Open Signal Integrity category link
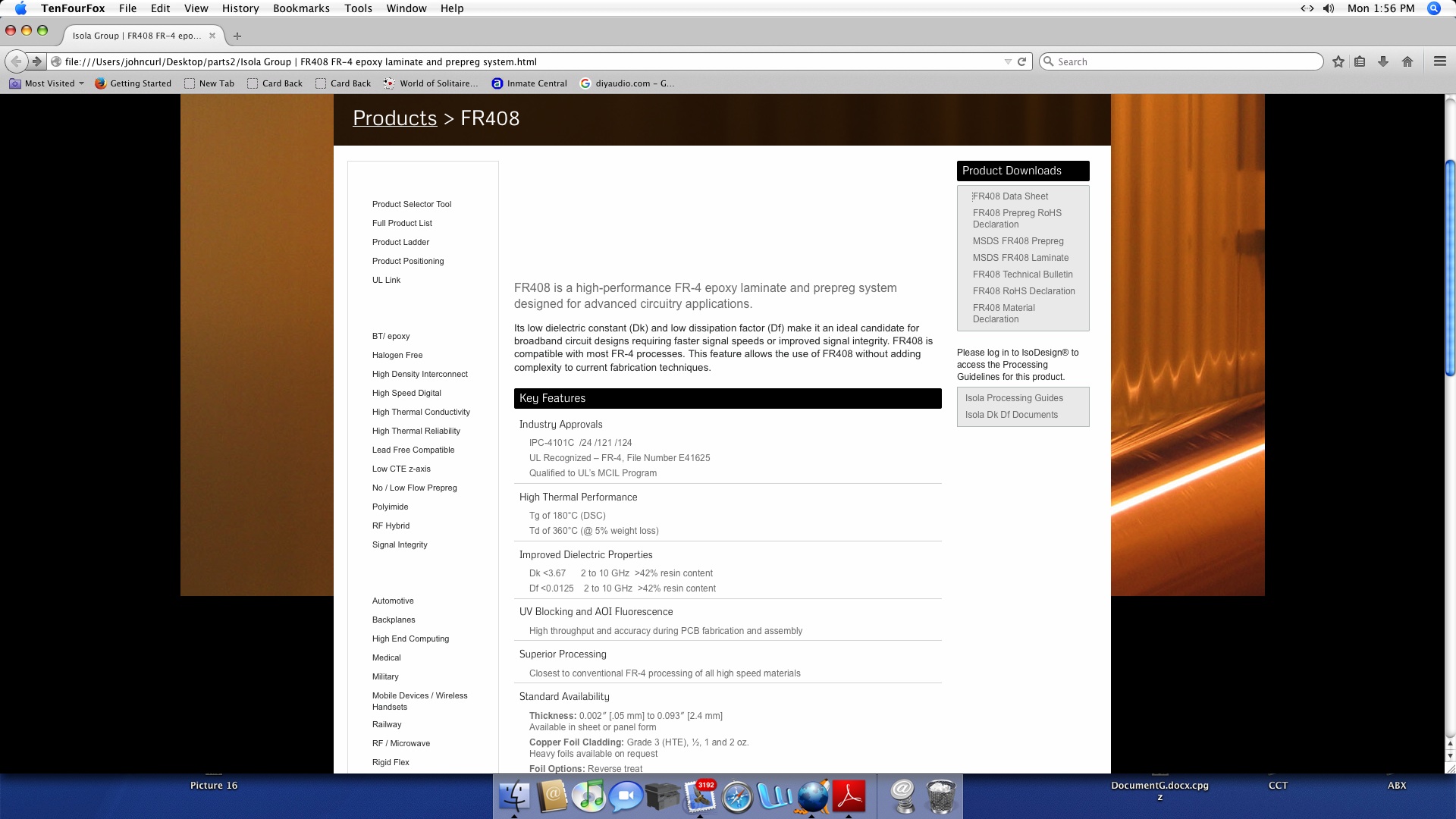This screenshot has height=819, width=1456. click(x=400, y=544)
